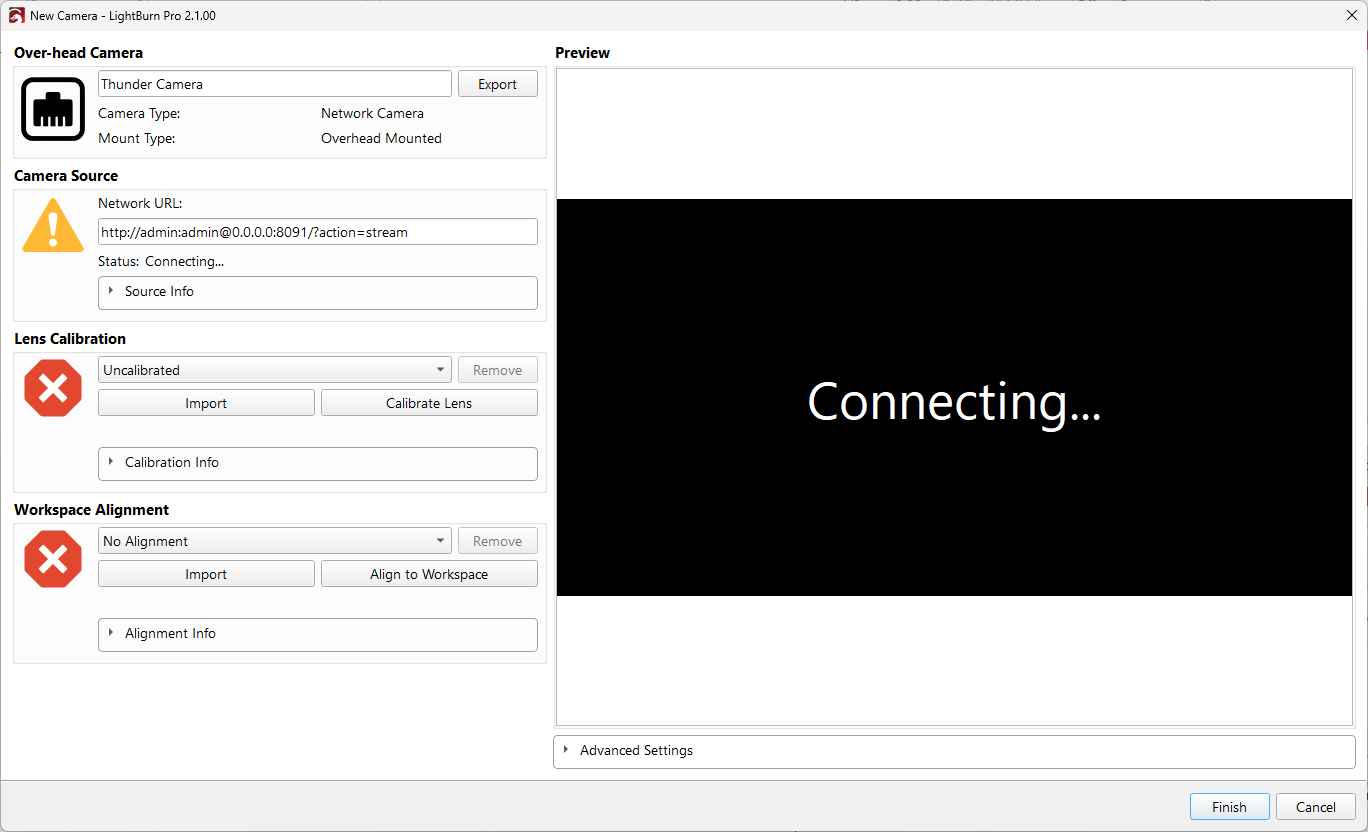Click the Remove button for Lens Calibration
The width and height of the screenshot is (1368, 832).
497,370
